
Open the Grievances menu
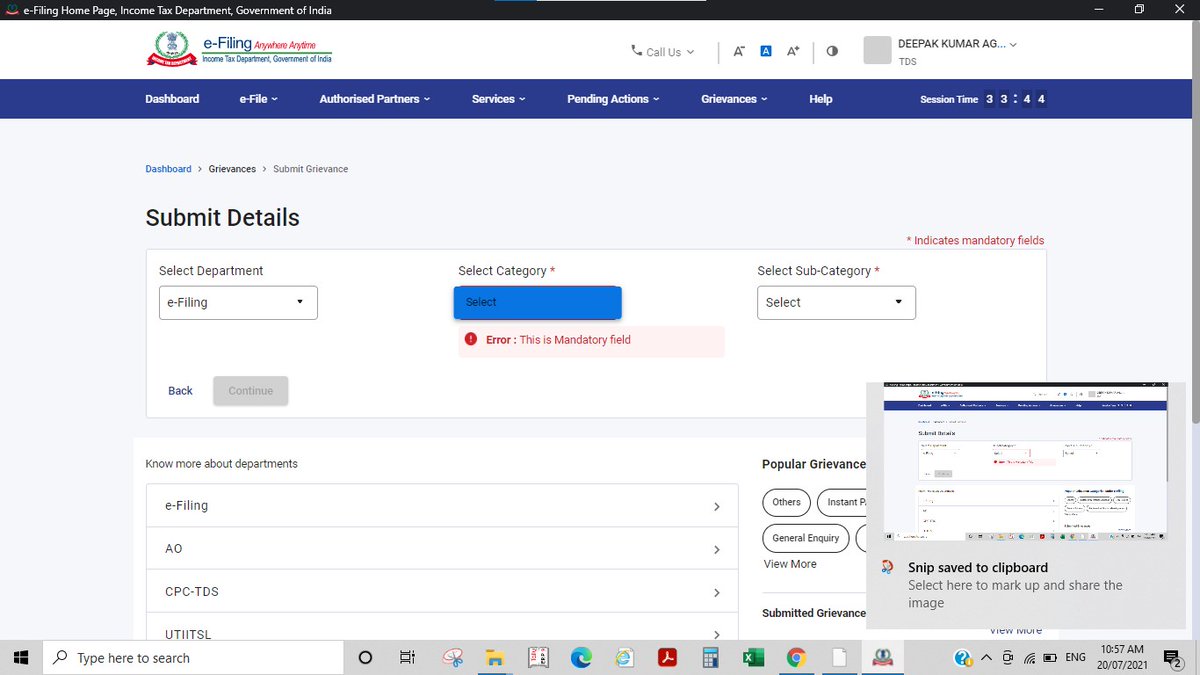coord(735,99)
